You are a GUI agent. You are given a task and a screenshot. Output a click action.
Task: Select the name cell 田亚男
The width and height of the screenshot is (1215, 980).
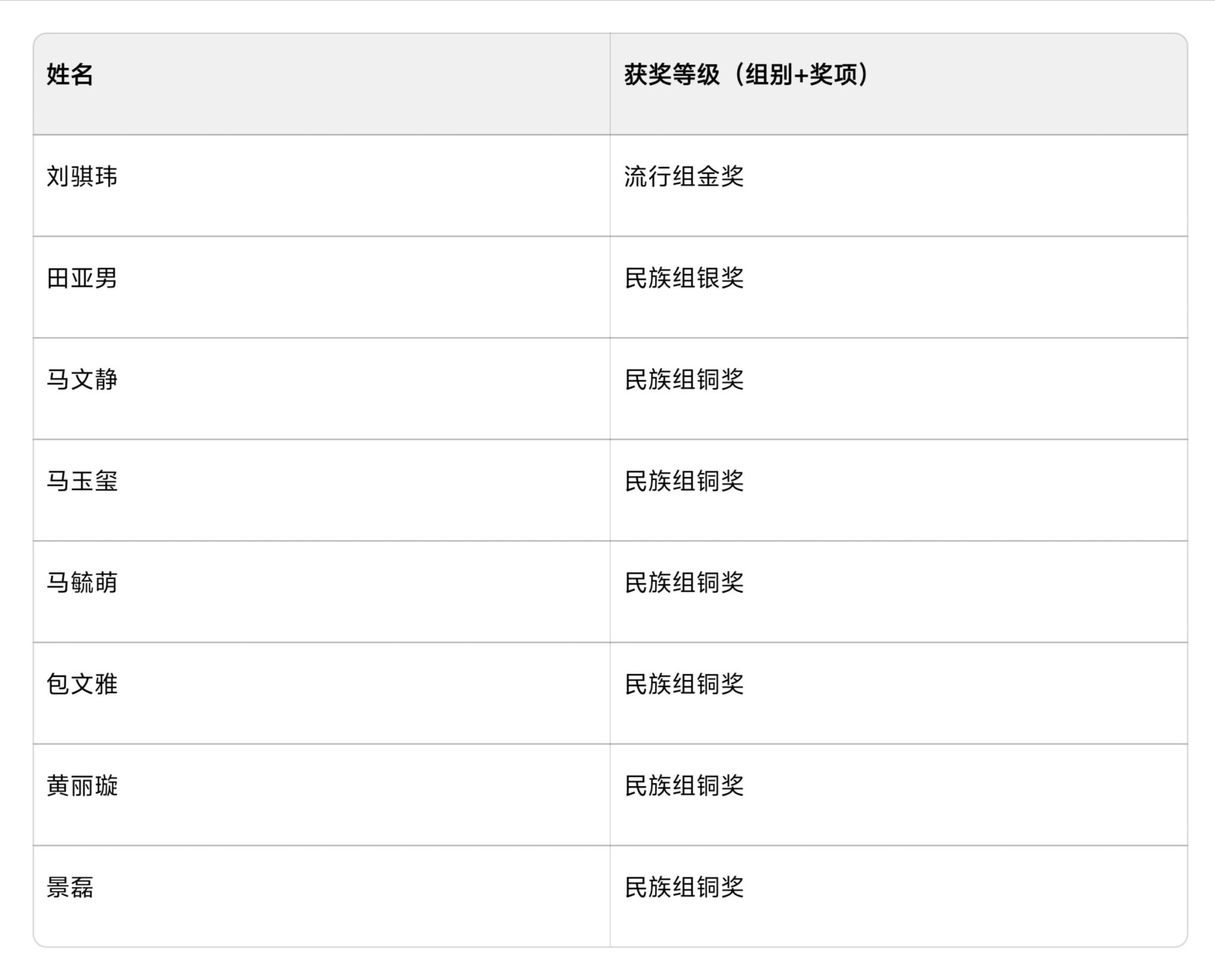pos(82,278)
